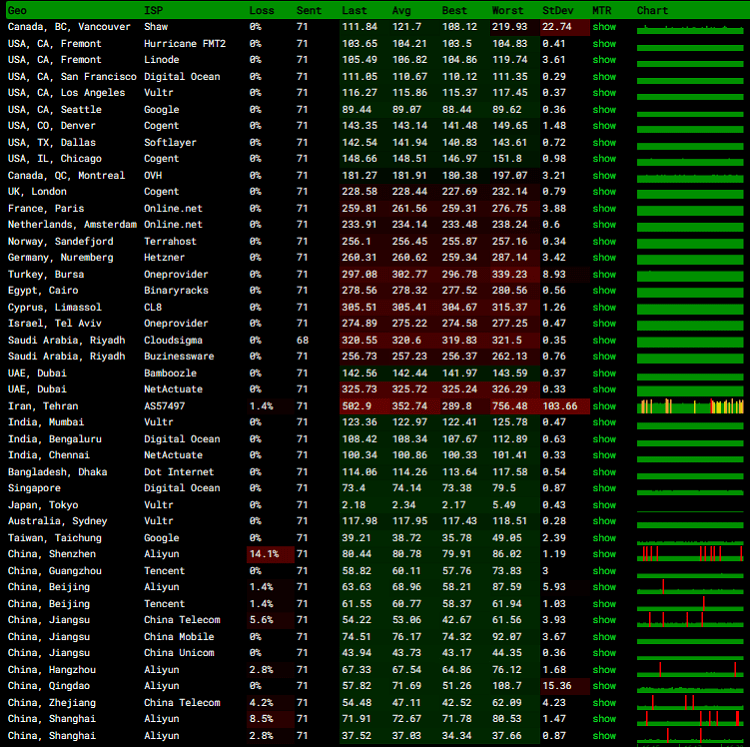
Task: Open MTR 'show' link for Vancouver Shaw
Action: pyautogui.click(x=604, y=27)
